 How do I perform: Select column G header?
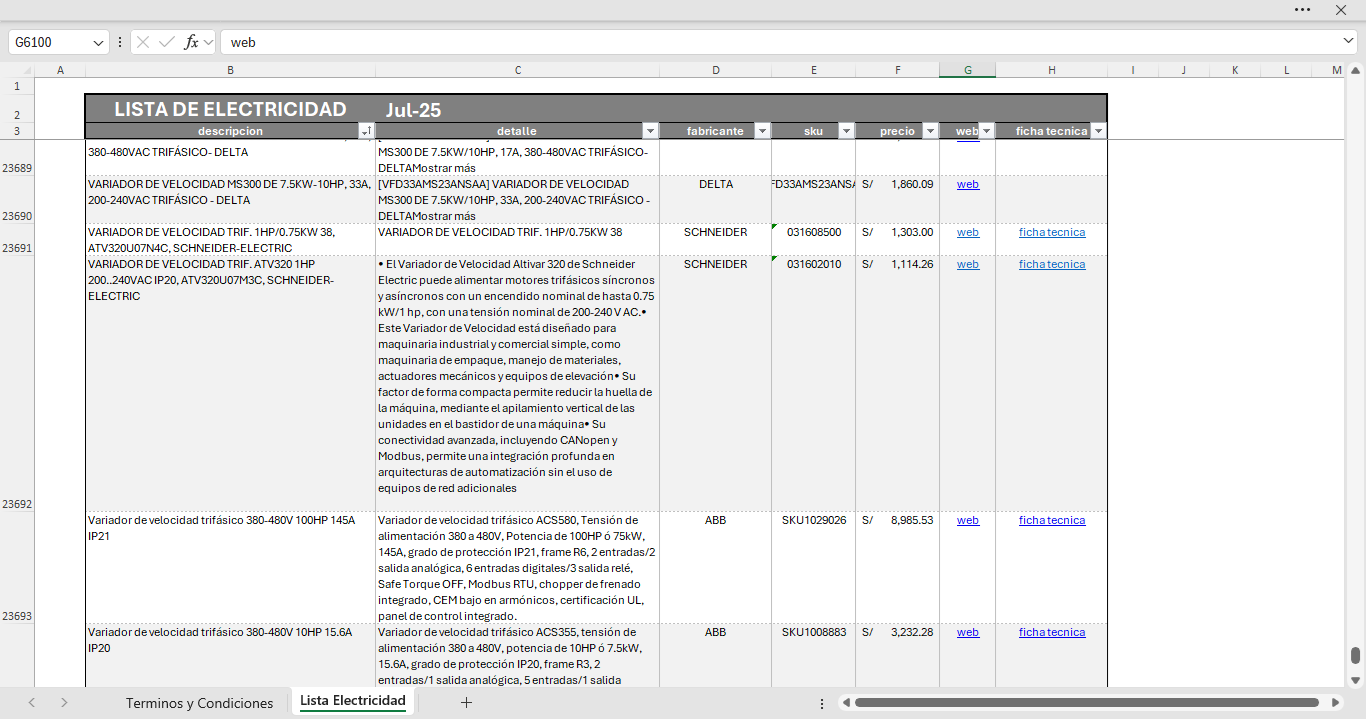point(967,70)
